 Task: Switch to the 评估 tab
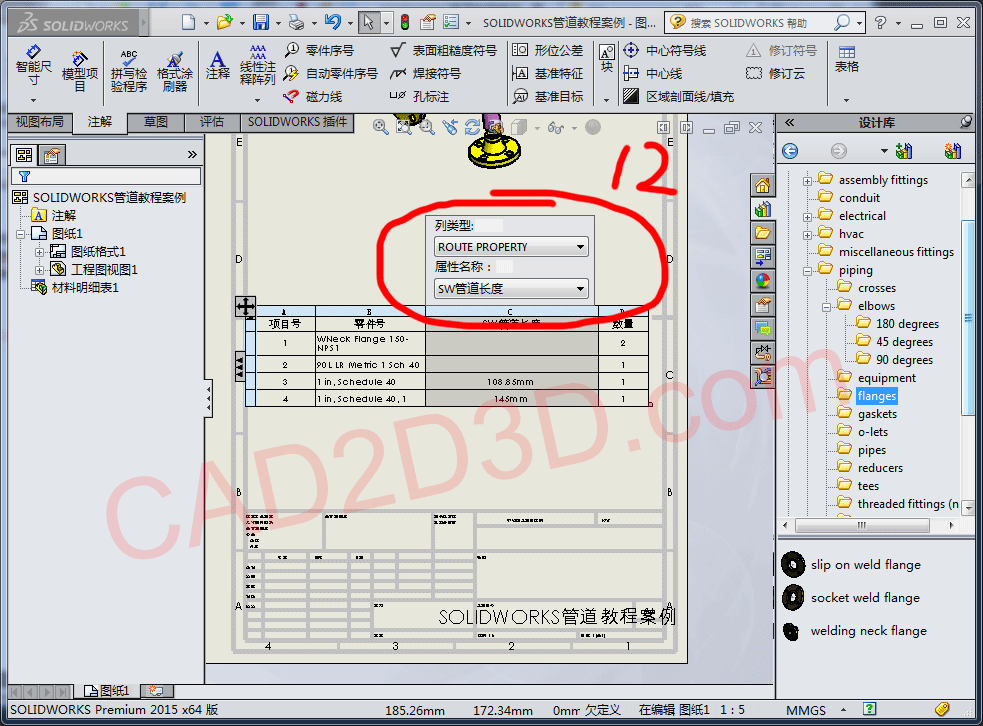[212, 122]
